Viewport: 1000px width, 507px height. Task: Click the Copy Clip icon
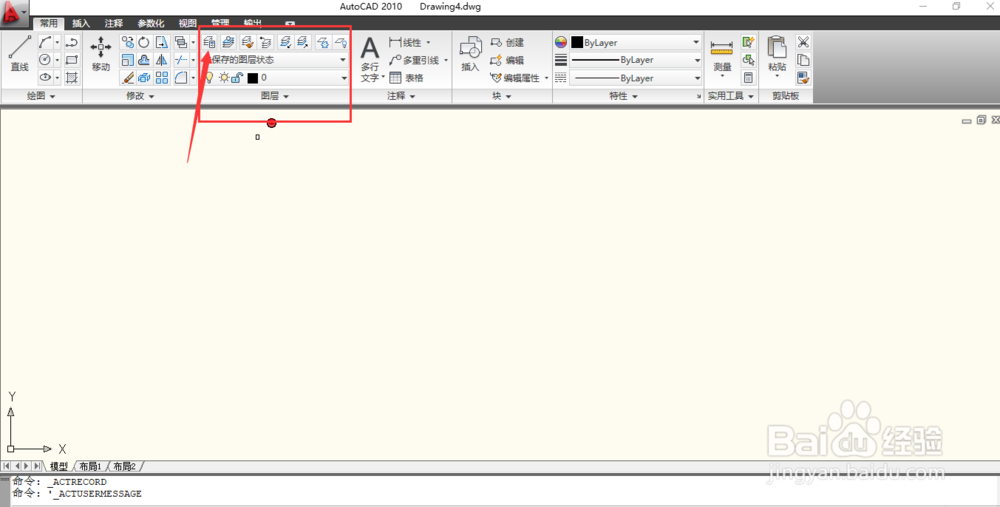[x=803, y=60]
